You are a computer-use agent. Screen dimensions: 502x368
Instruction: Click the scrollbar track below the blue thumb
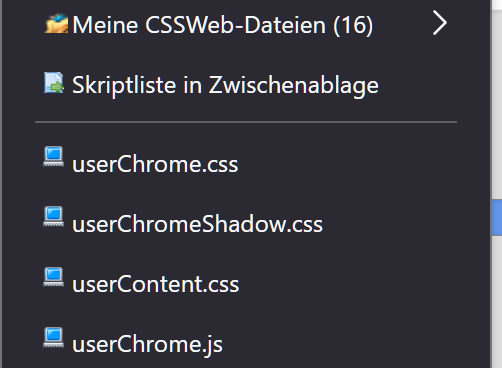click(x=497, y=302)
